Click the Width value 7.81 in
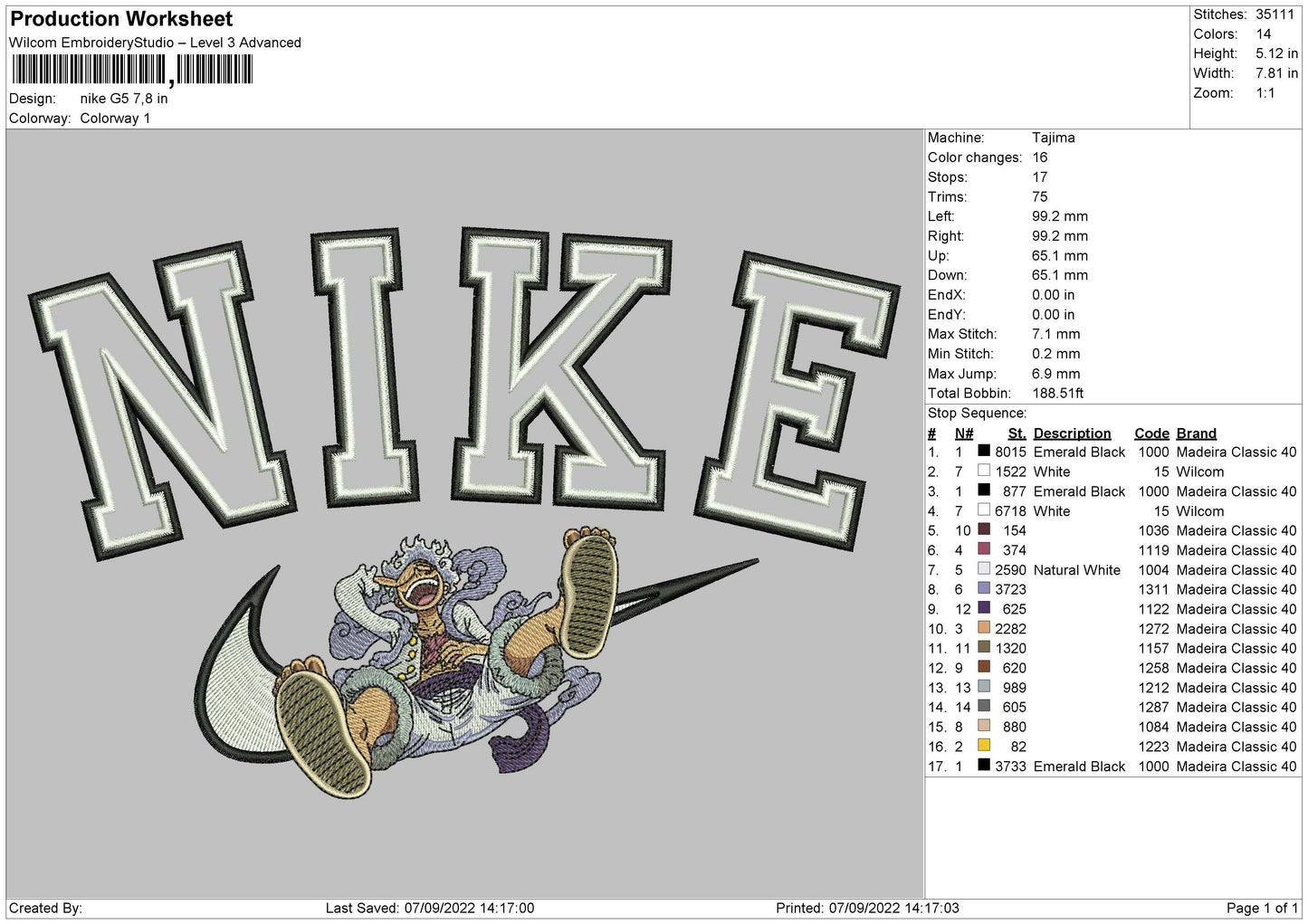Screen dimensions: 1308x924 pyautogui.click(x=1277, y=74)
